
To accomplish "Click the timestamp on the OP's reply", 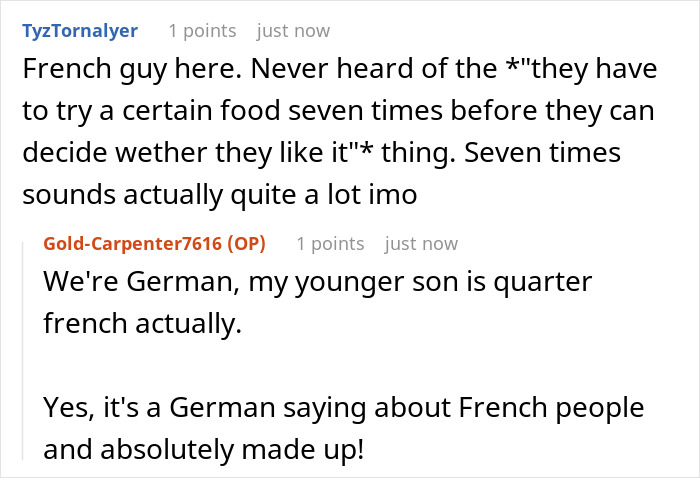I will click(421, 244).
